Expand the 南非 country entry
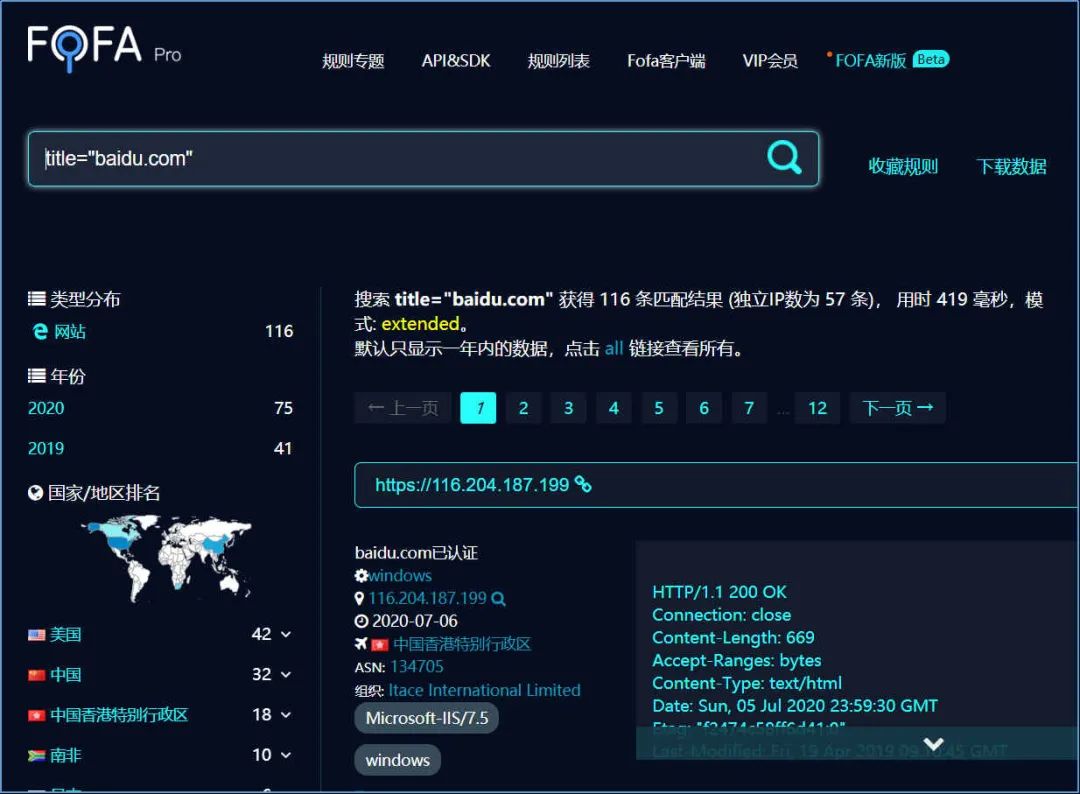The image size is (1080, 794). (286, 755)
